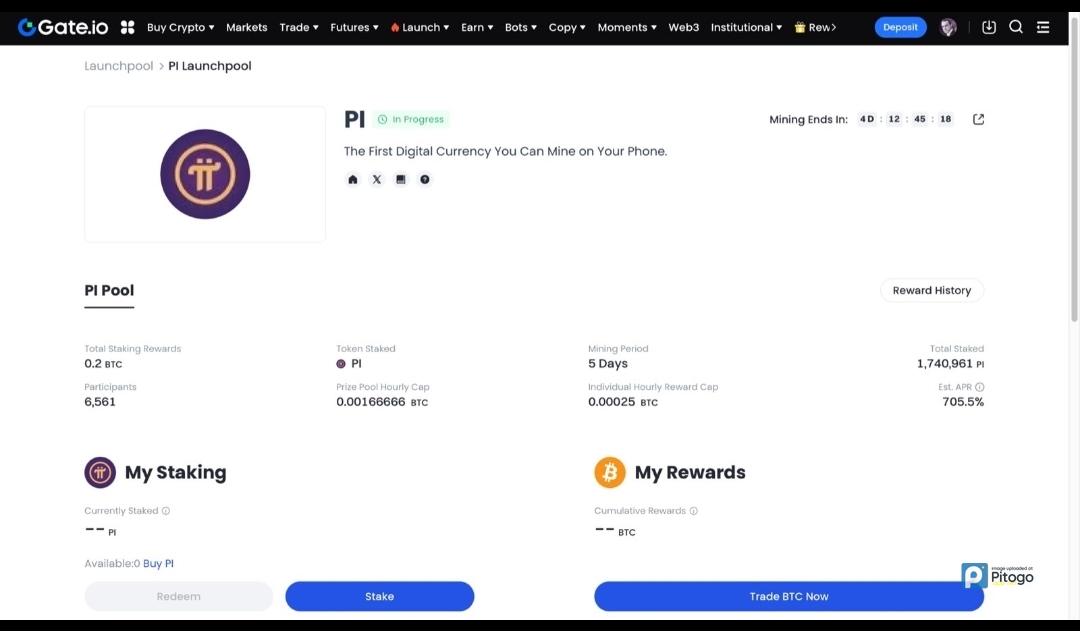Screen dimensions: 1080x631
Task: Click the Est. APR info icon
Action: 980,387
